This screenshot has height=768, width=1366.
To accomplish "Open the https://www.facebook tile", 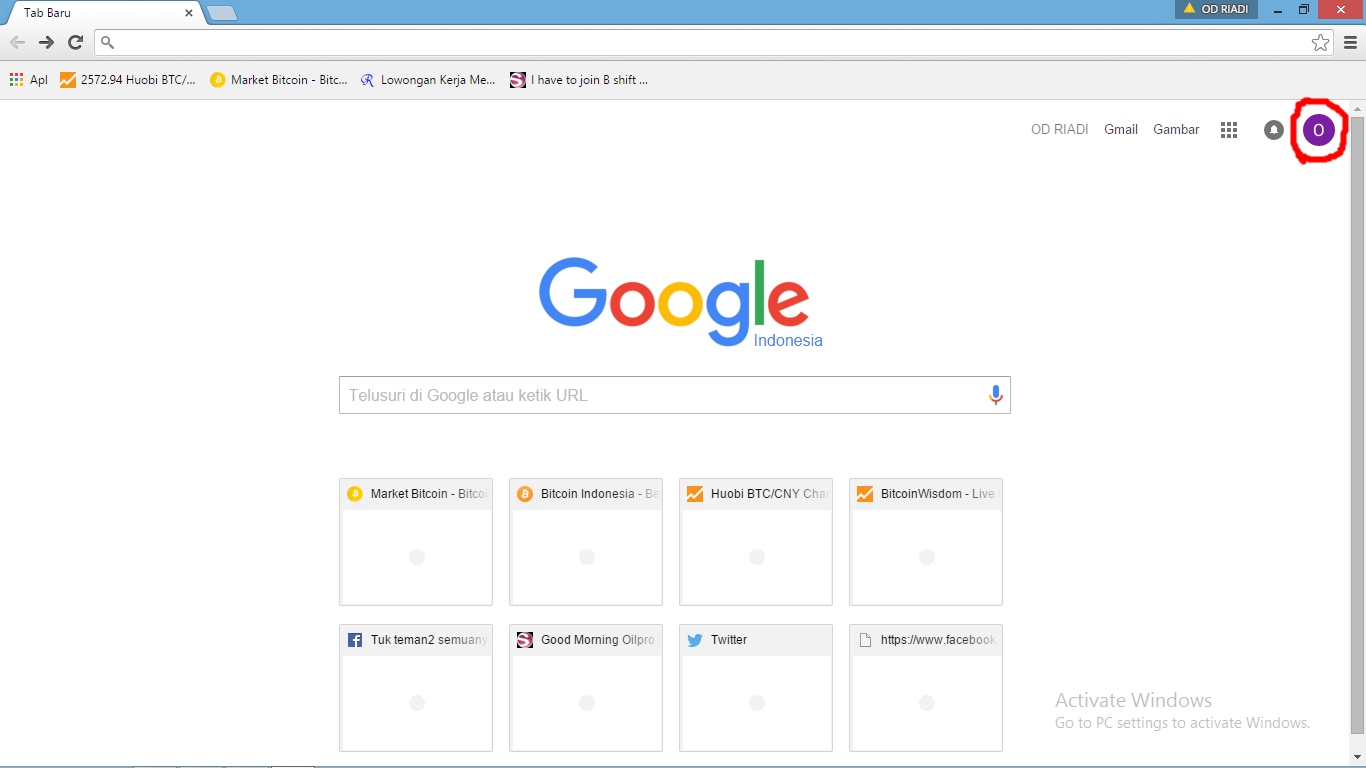I will click(x=926, y=688).
